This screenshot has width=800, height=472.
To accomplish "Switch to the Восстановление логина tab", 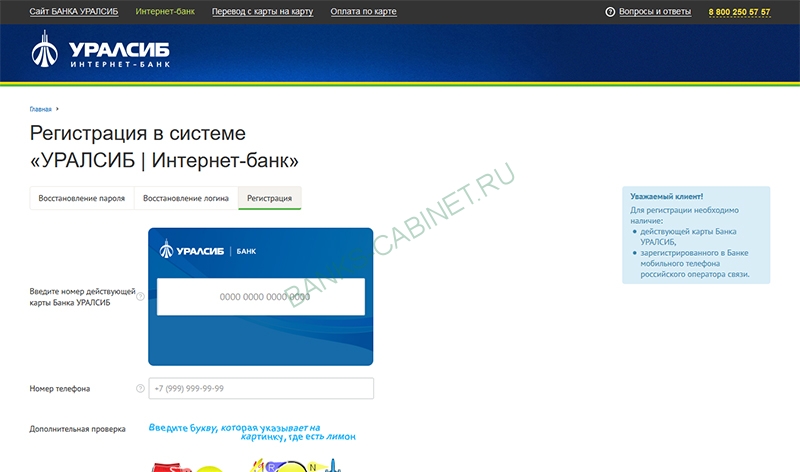I will (186, 198).
